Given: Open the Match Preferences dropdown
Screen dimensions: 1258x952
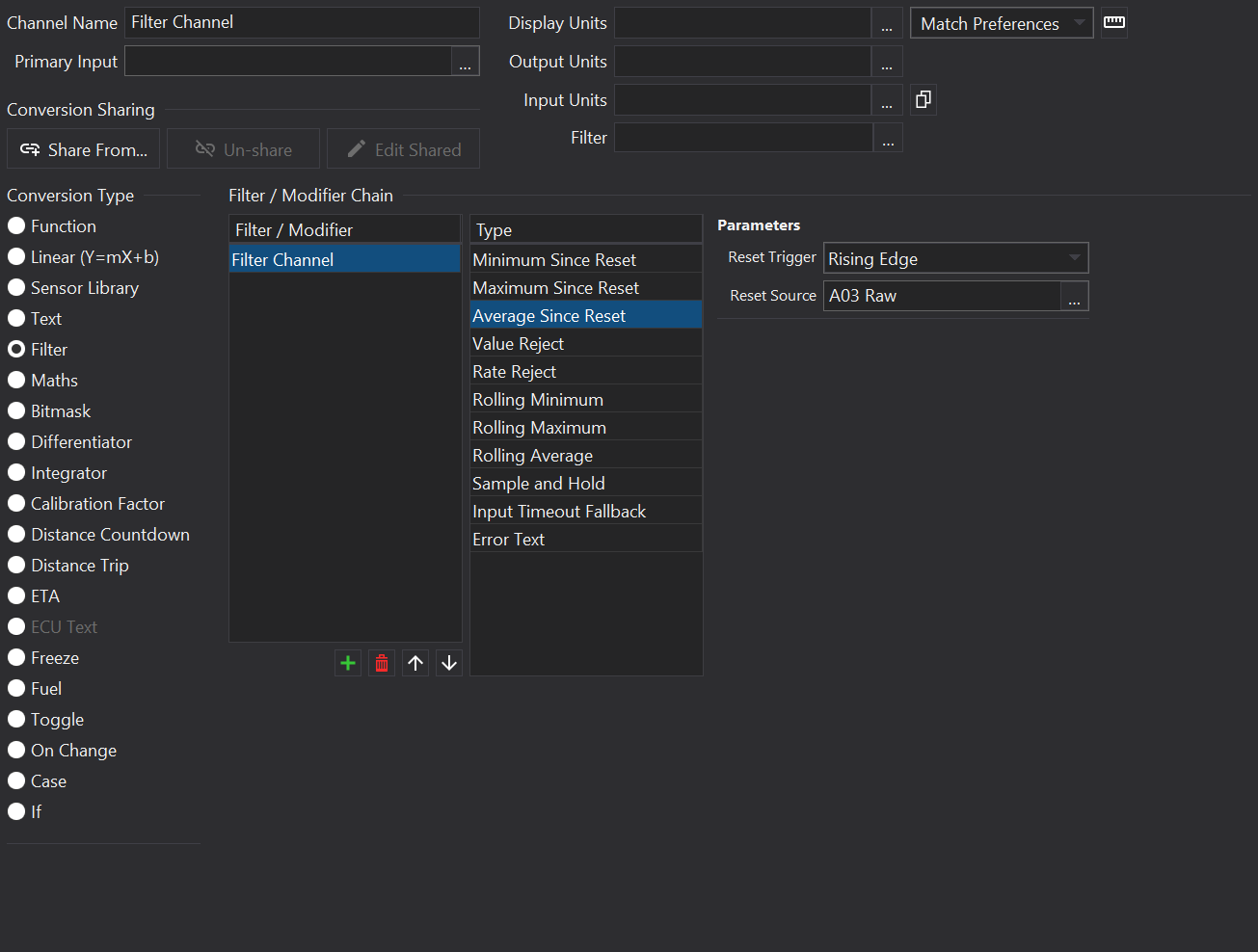Looking at the screenshot, I should coord(1001,23).
